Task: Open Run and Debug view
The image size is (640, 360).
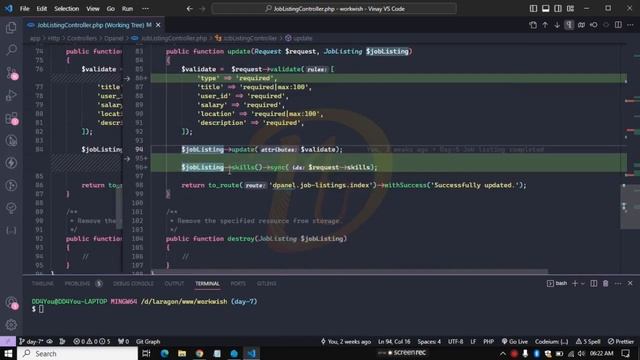Action: pyautogui.click(x=11, y=96)
